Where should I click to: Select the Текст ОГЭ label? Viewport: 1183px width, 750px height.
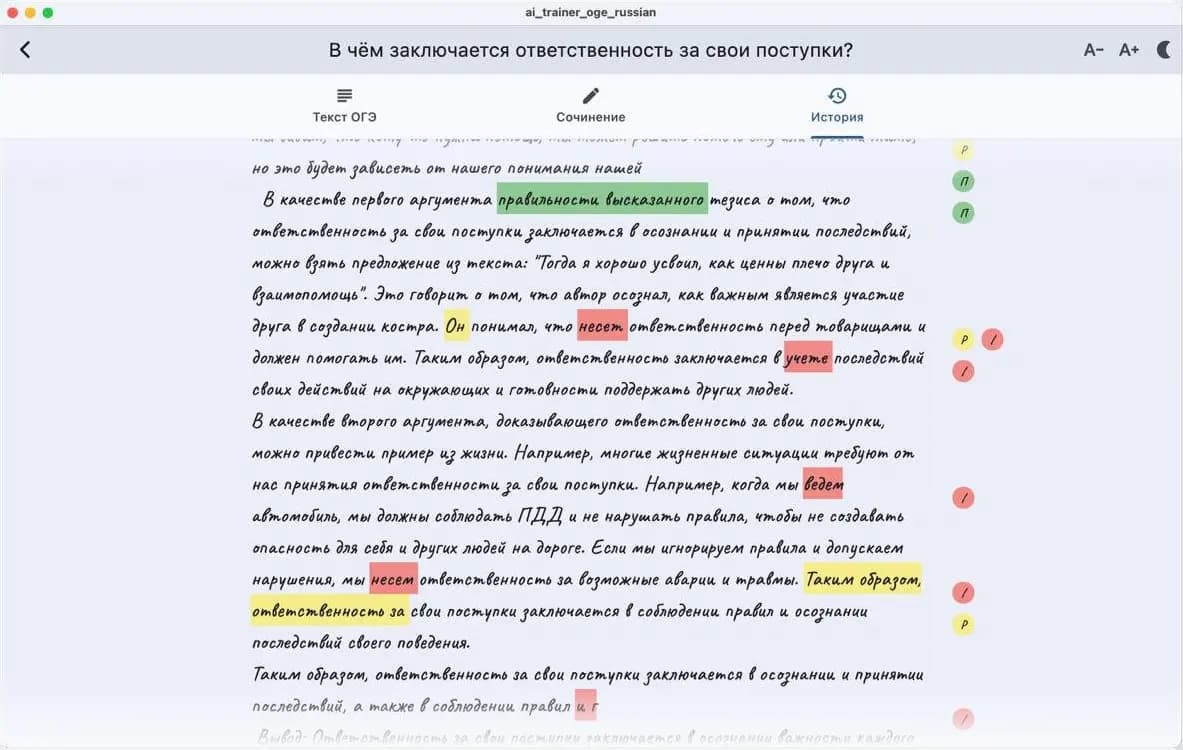(343, 116)
